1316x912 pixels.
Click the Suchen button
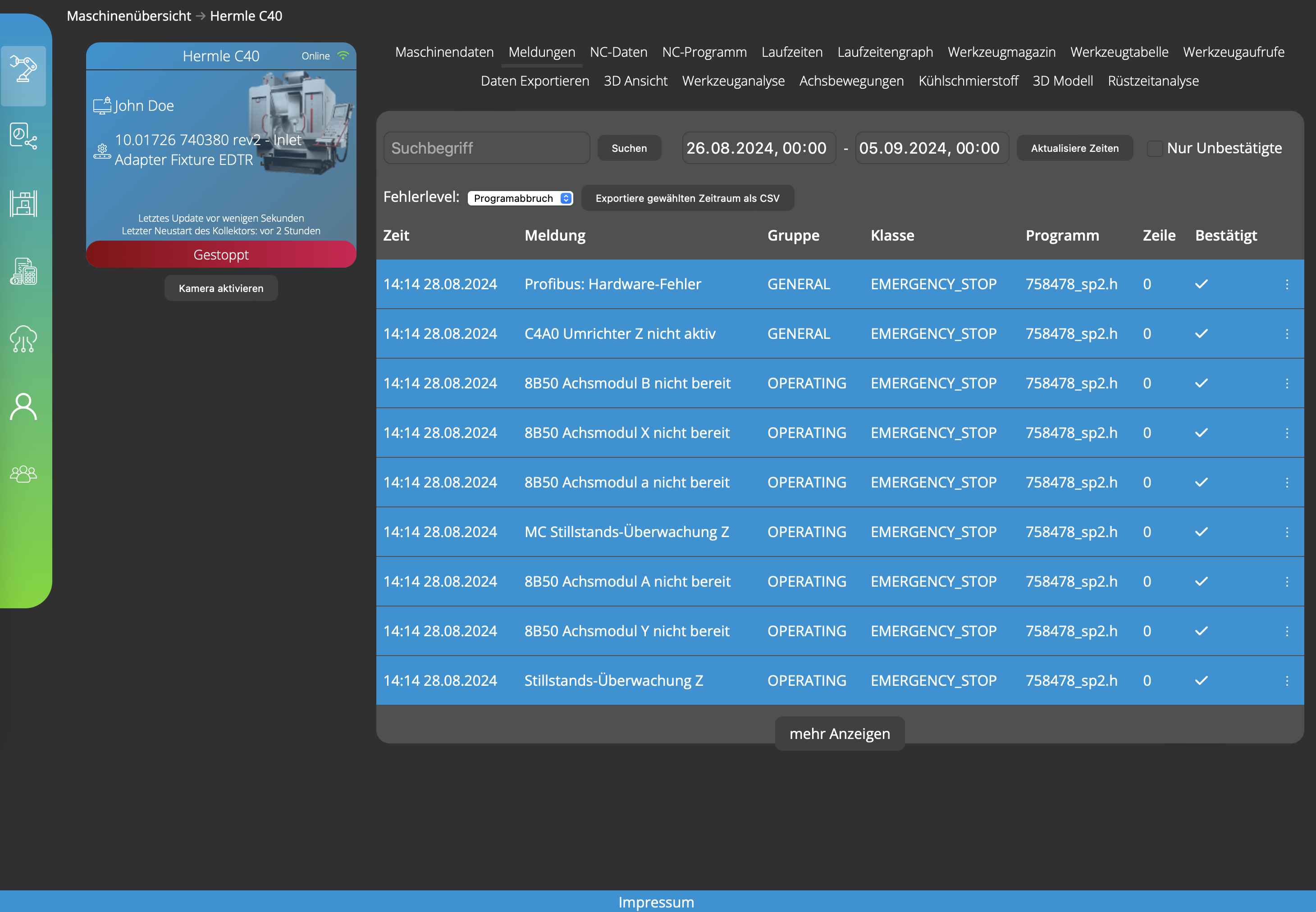tap(629, 148)
